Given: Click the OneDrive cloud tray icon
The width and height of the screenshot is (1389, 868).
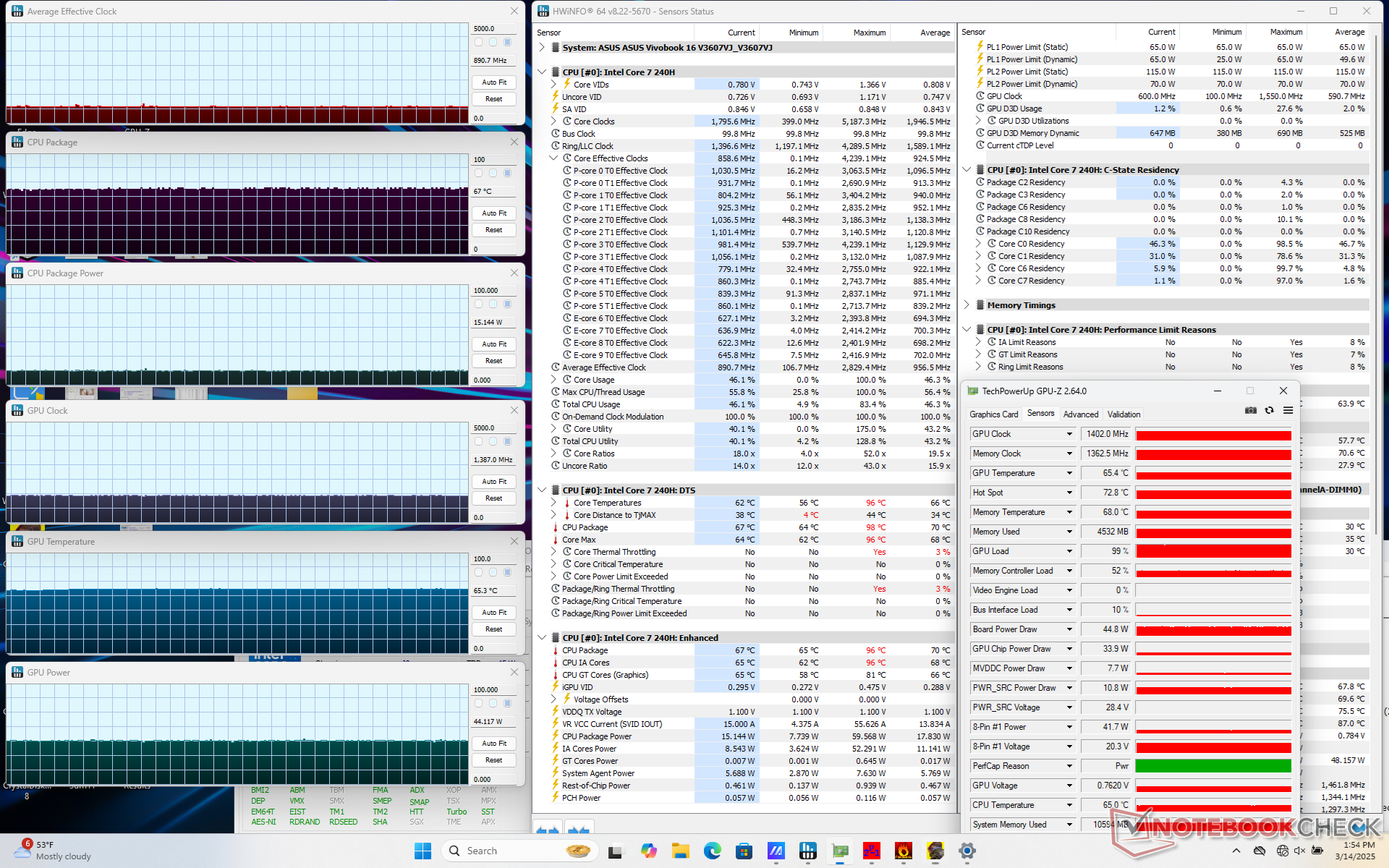Looking at the screenshot, I should (x=1260, y=851).
